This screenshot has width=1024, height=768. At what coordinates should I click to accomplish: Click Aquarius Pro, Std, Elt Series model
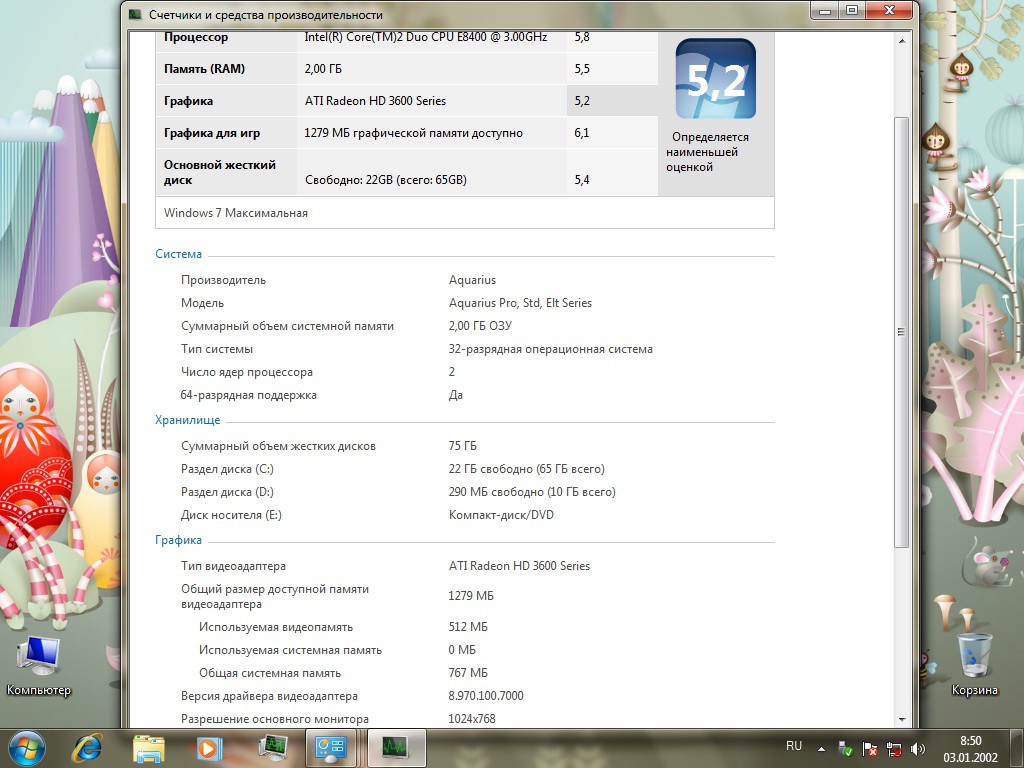(520, 303)
